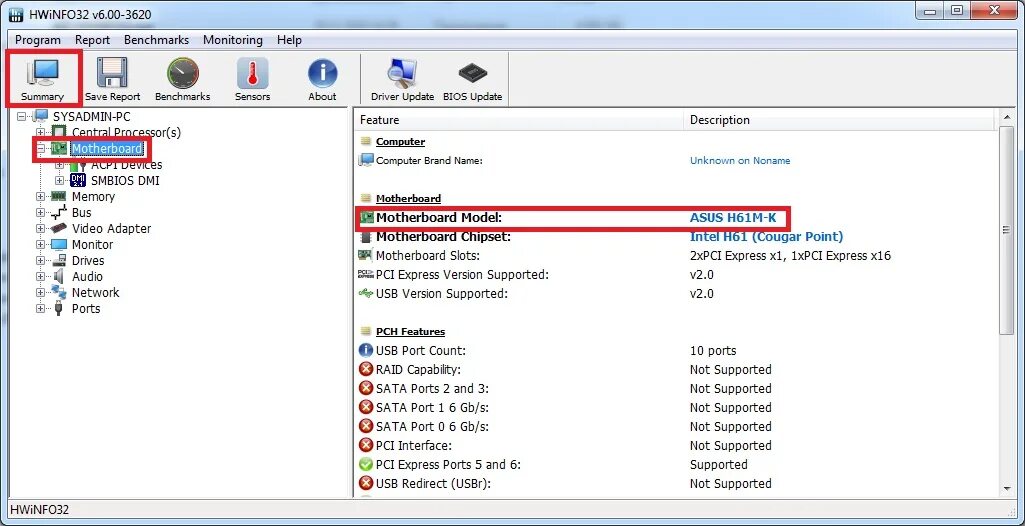Expand the Network tree node
Image resolution: width=1025 pixels, height=526 pixels.
pos(41,292)
